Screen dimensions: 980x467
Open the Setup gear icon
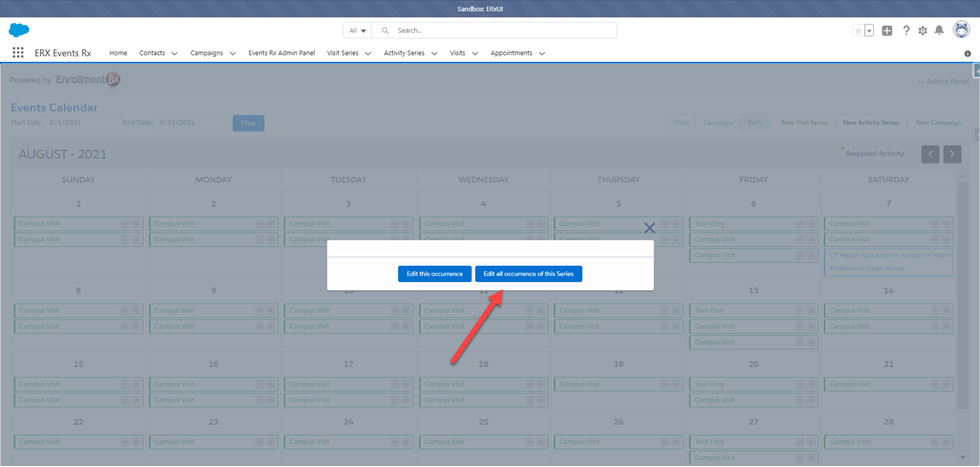922,31
